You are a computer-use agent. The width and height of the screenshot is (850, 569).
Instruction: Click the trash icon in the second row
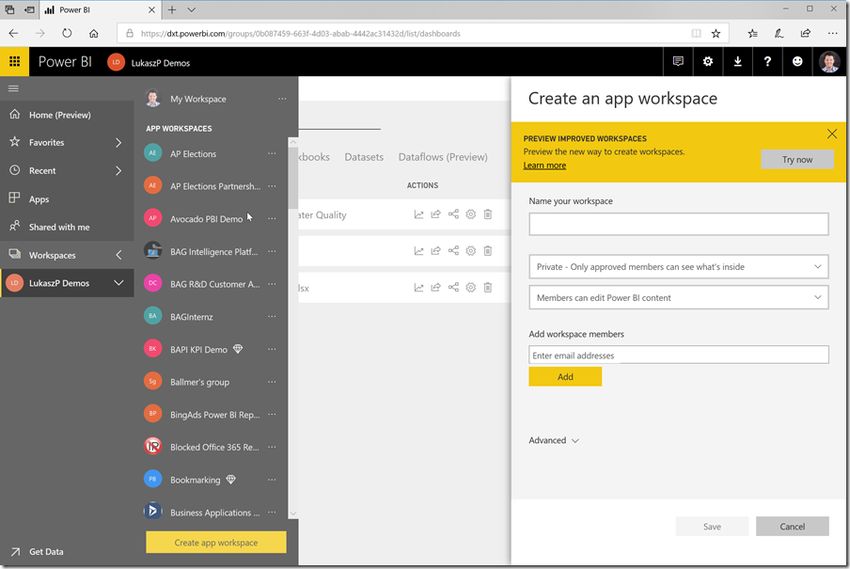[x=488, y=250]
